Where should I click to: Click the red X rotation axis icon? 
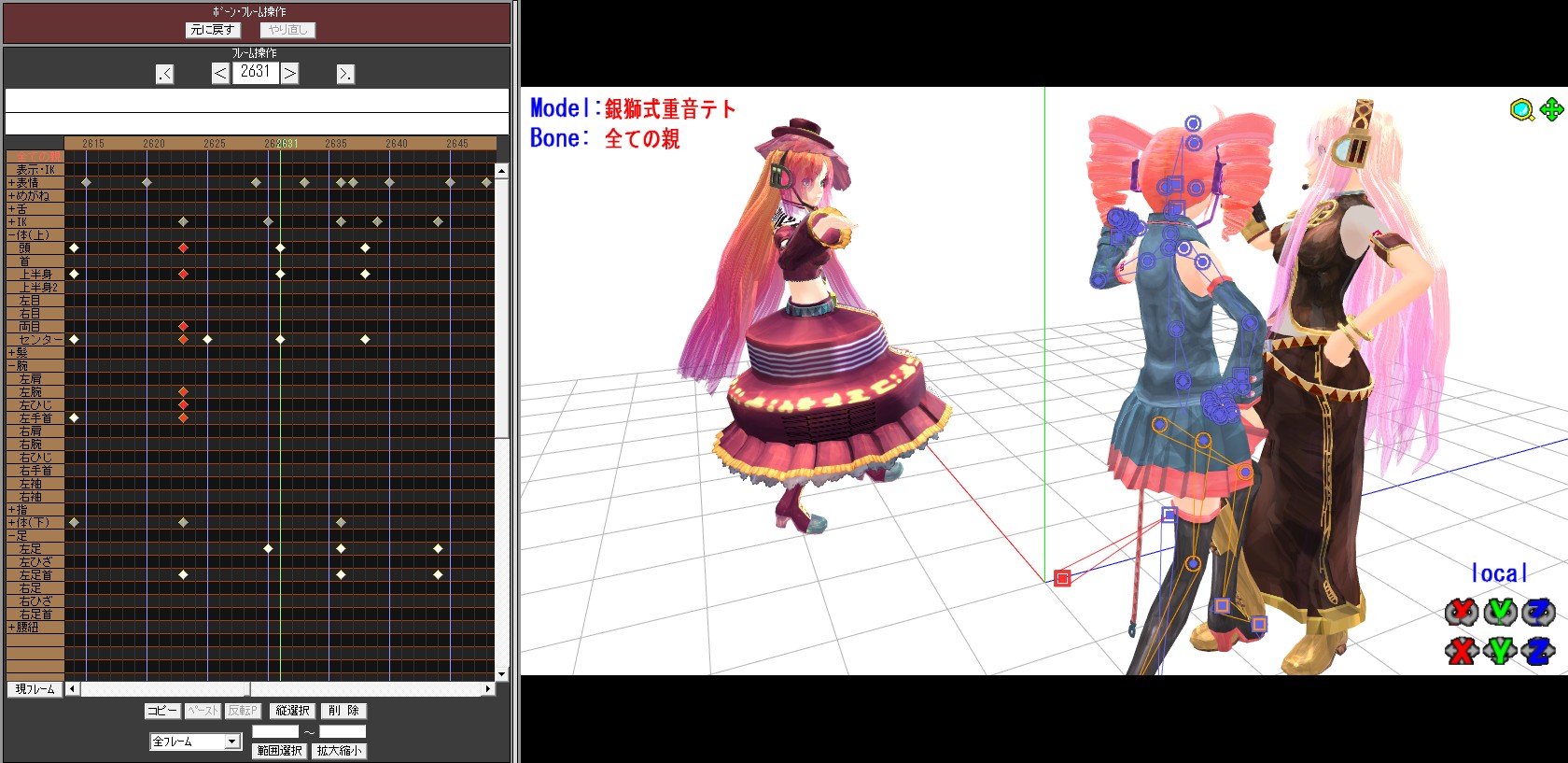tap(1461, 612)
